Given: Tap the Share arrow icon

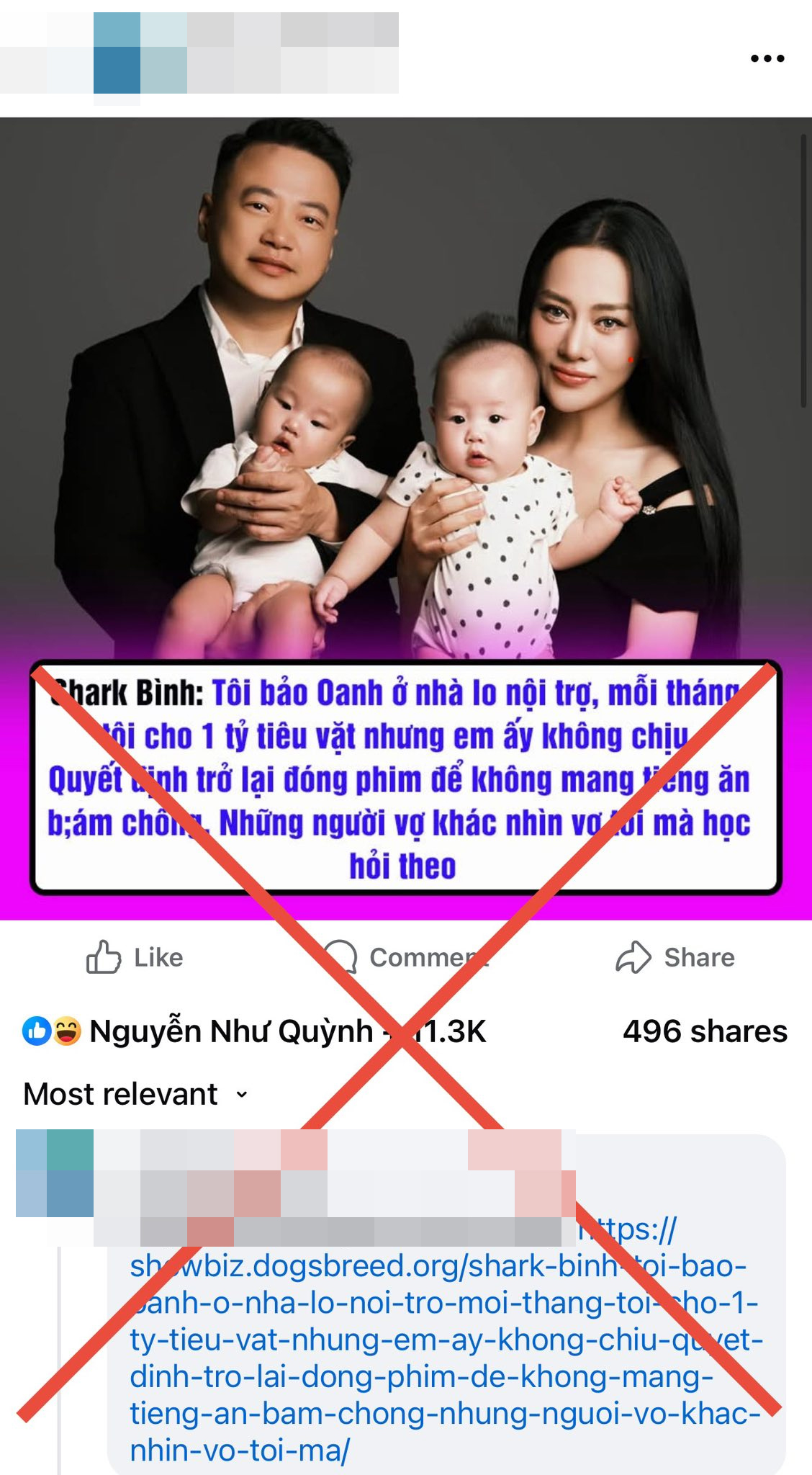Looking at the screenshot, I should coord(633,957).
